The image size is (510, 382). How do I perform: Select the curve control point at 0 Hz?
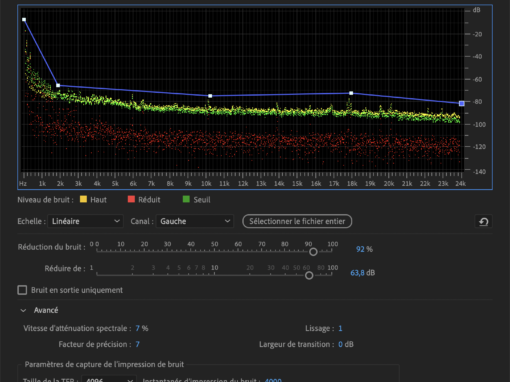click(24, 20)
